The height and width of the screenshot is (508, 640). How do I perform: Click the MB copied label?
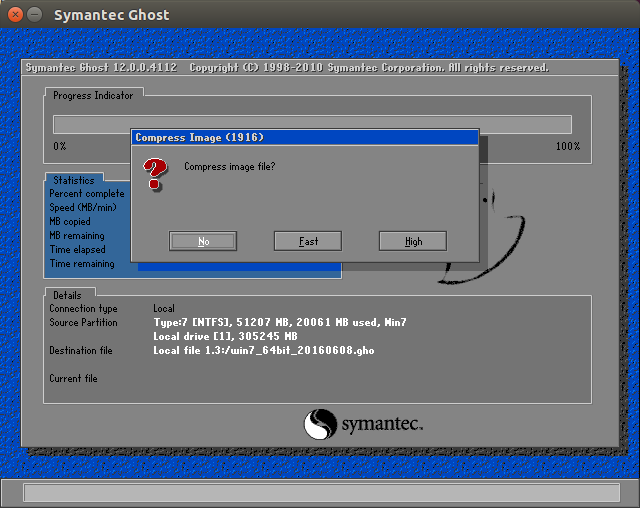(x=70, y=222)
